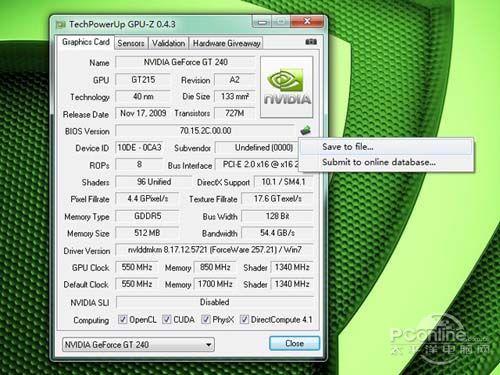
Task: Click the DirectX Support value 10.1 / SM4.1
Action: pos(284,182)
